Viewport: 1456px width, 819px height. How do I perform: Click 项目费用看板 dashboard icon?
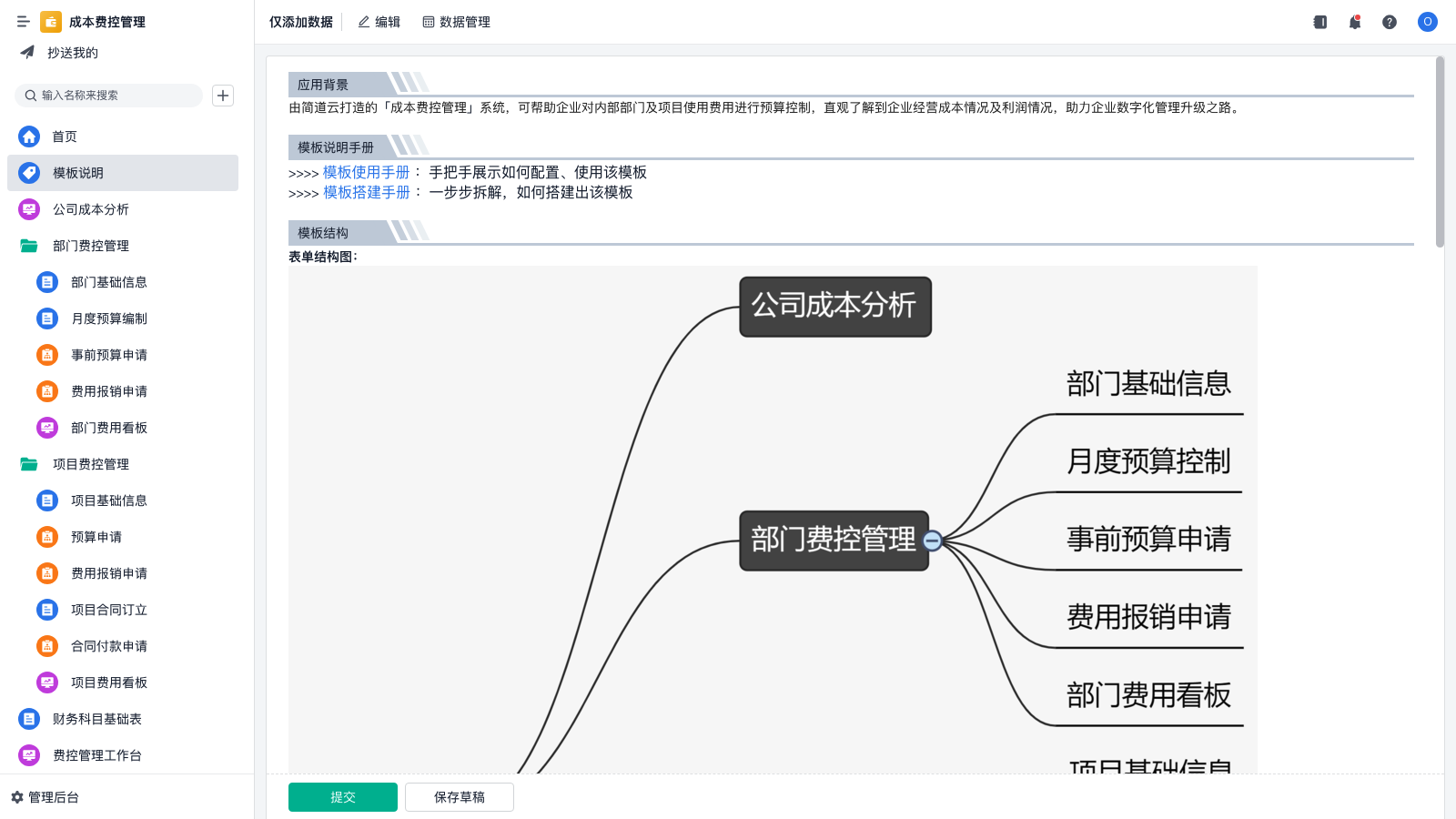tap(47, 682)
